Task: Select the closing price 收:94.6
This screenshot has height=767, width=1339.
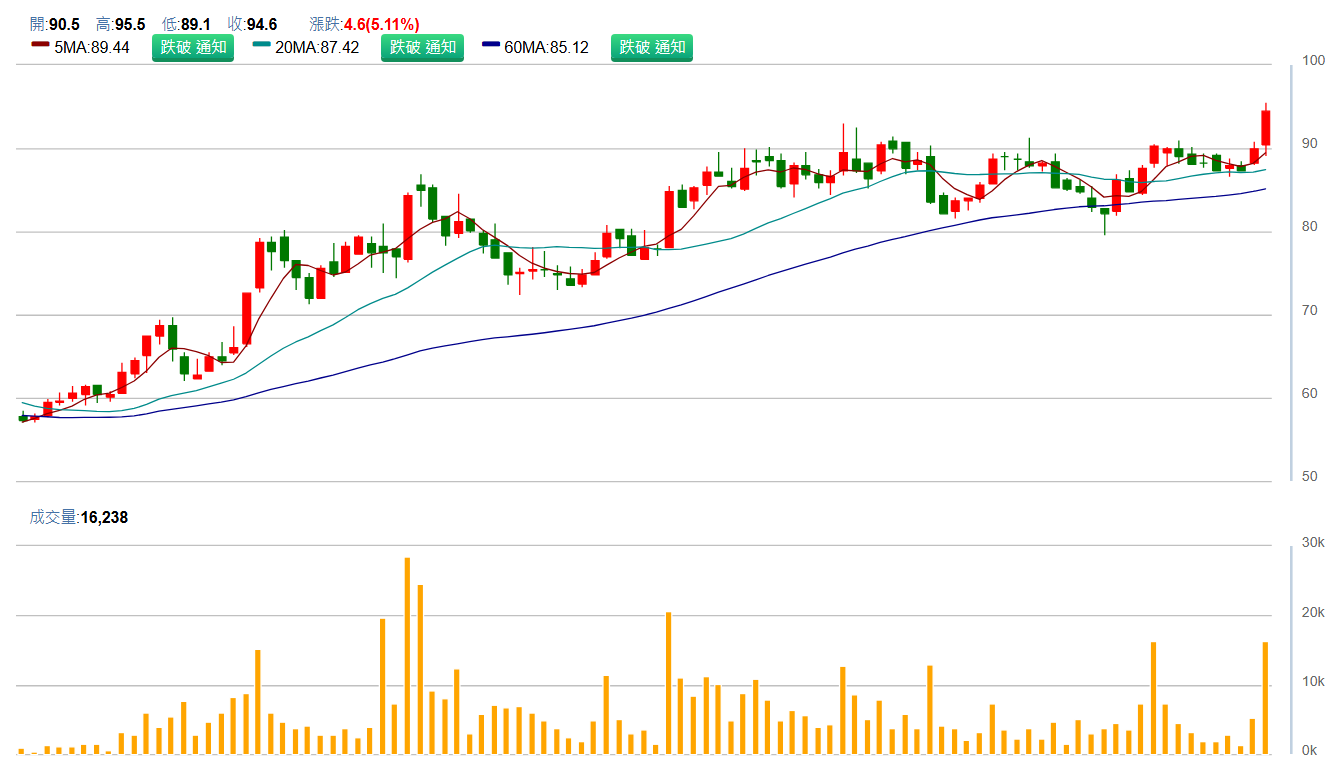Action: tap(252, 24)
